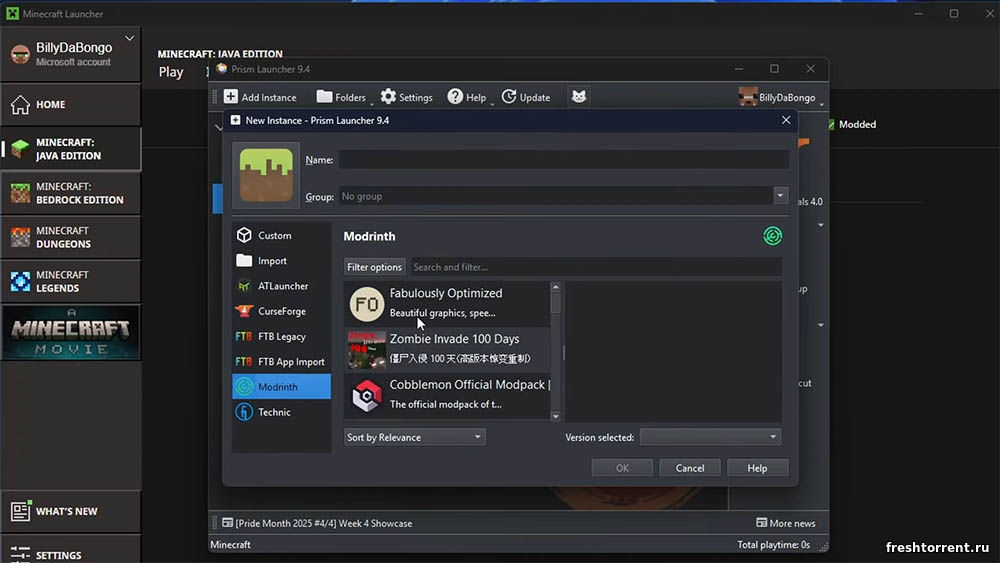The width and height of the screenshot is (1000, 563).
Task: Open Minecraft: Bedrock Edition tab
Action: coord(70,193)
